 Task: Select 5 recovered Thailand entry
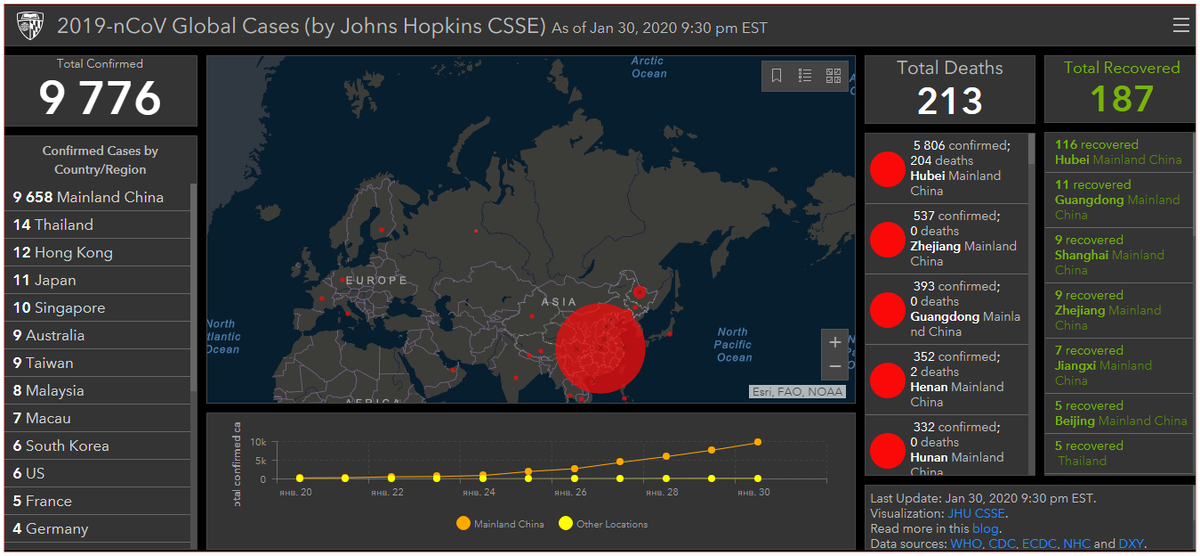1118,453
